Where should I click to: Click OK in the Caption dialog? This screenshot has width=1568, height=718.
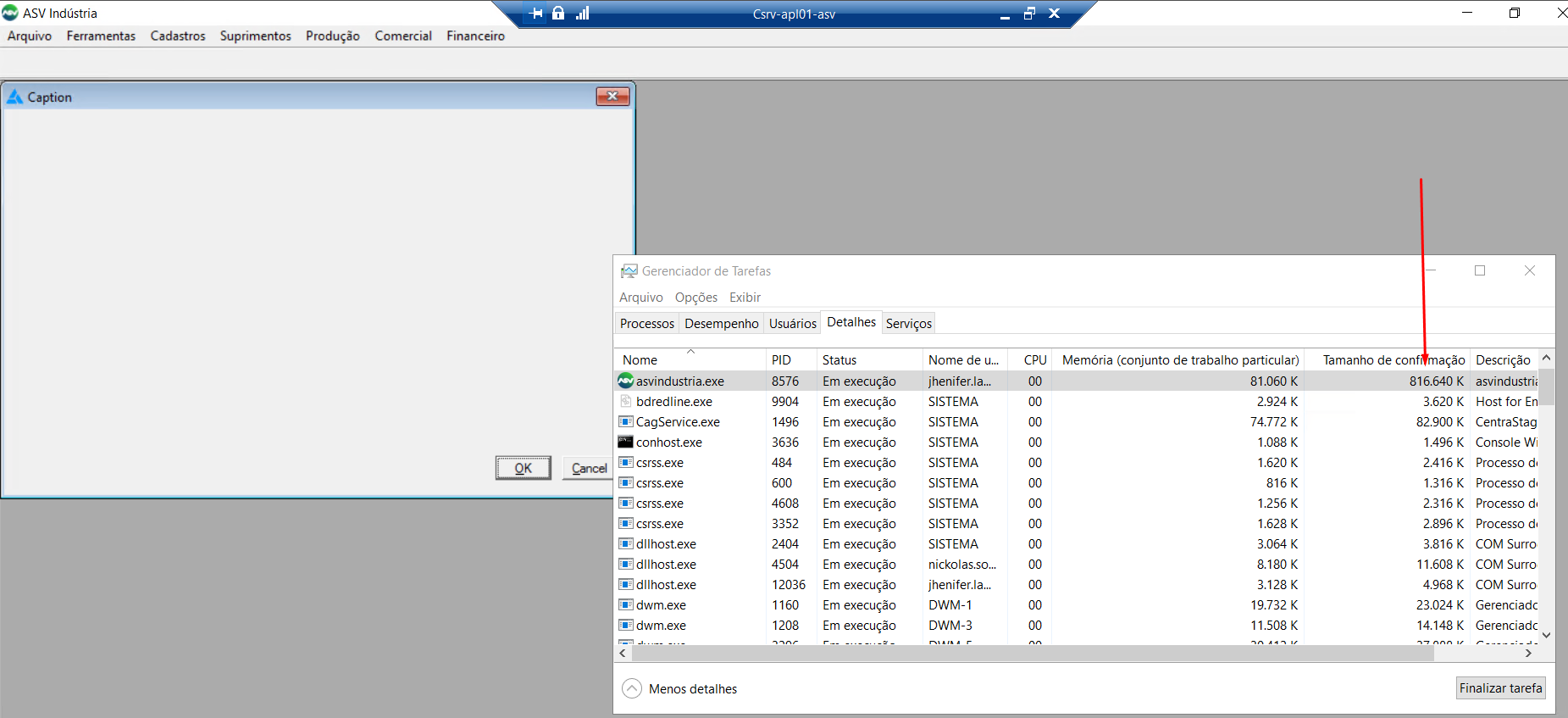523,468
